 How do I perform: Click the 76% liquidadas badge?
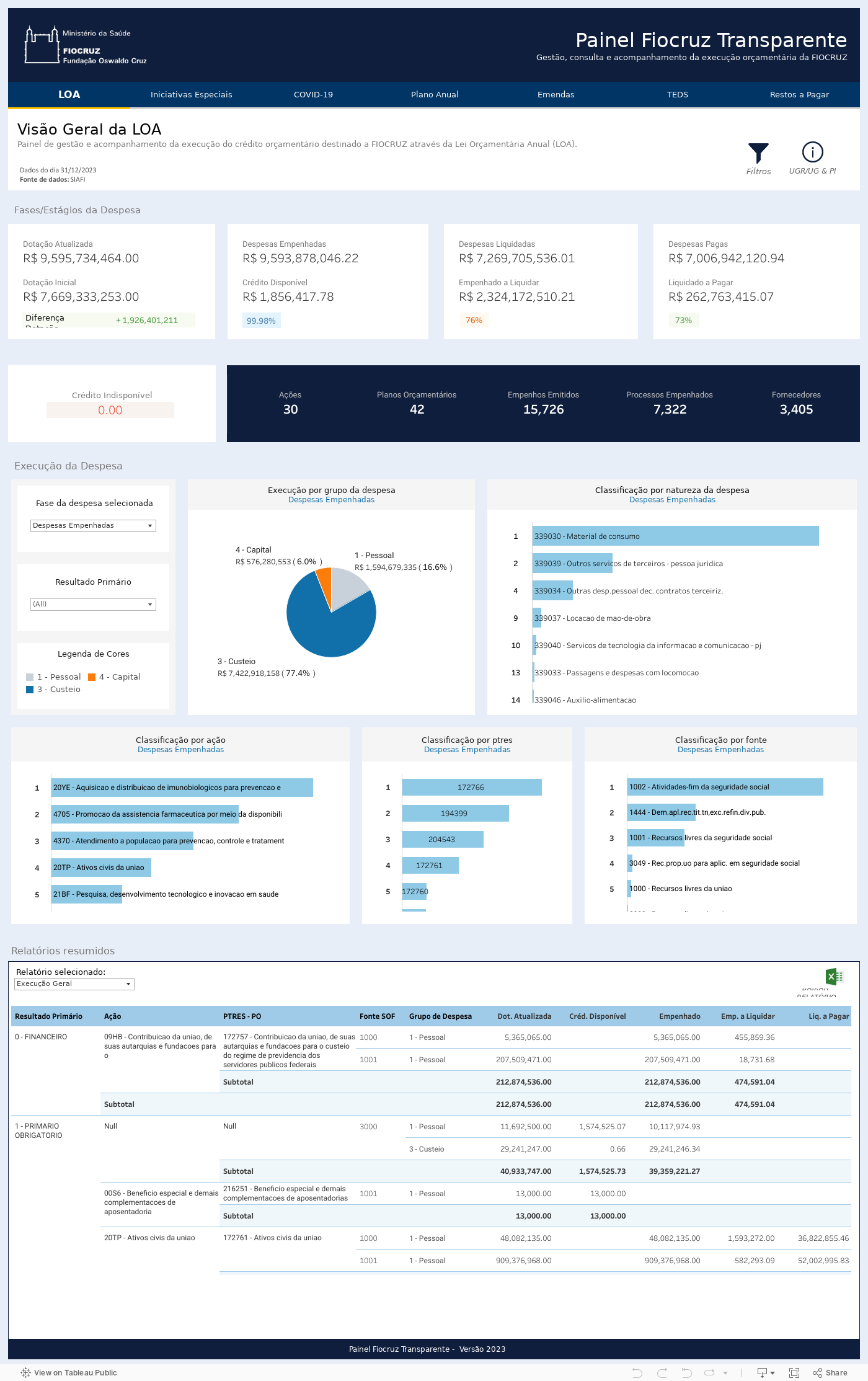(474, 321)
